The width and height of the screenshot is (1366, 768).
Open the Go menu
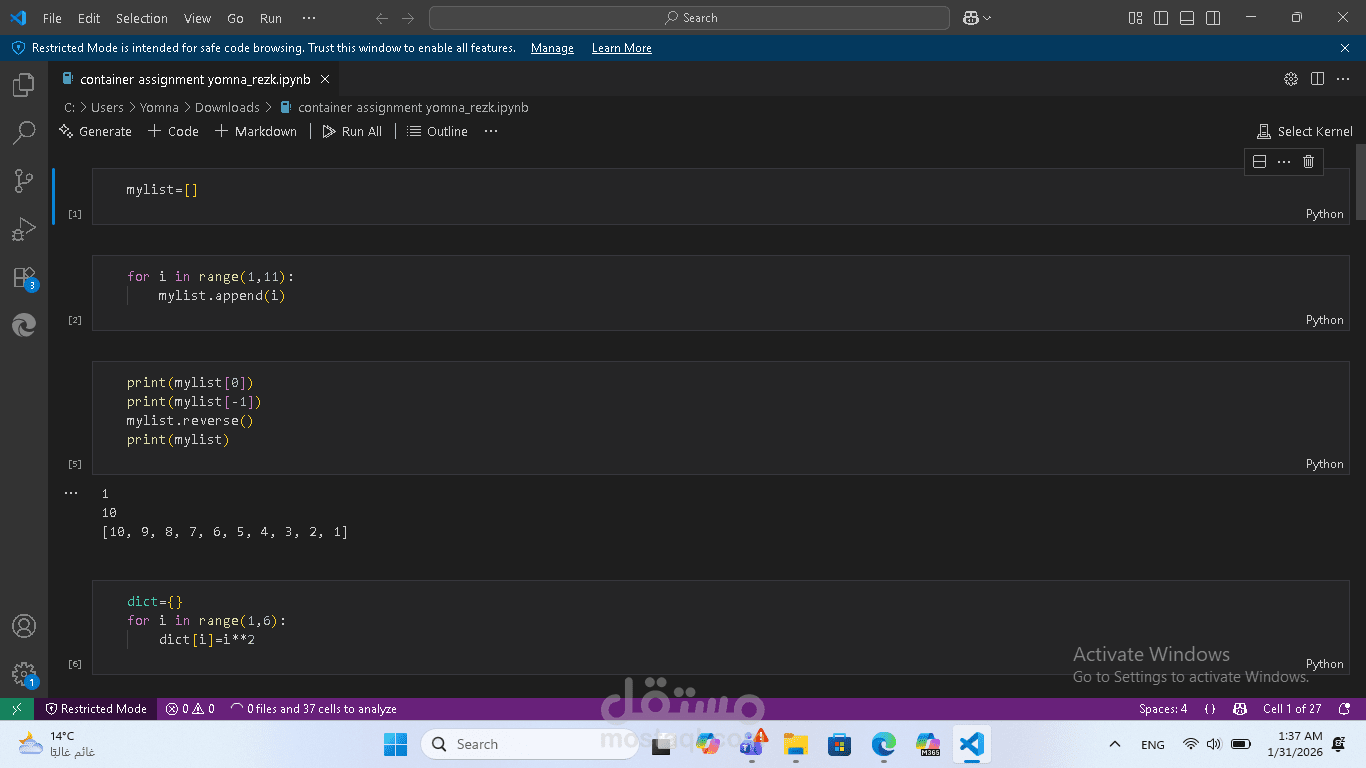pos(235,18)
